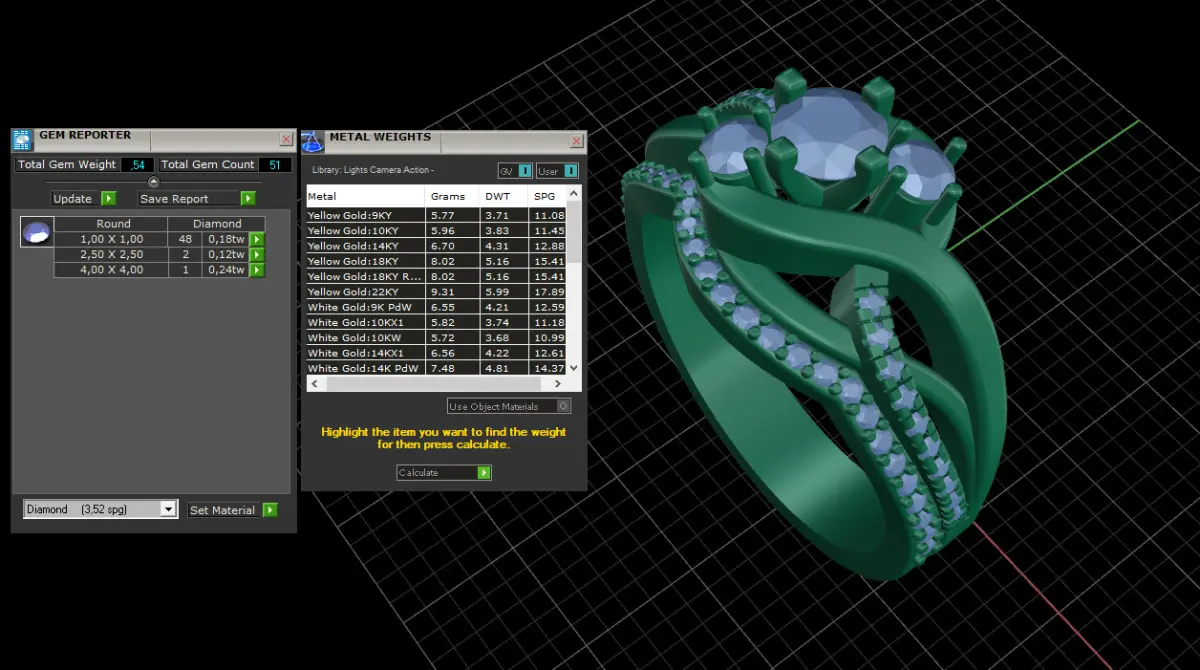Image resolution: width=1200 pixels, height=670 pixels.
Task: Click the 0,12tw weight cell
Action: click(225, 254)
